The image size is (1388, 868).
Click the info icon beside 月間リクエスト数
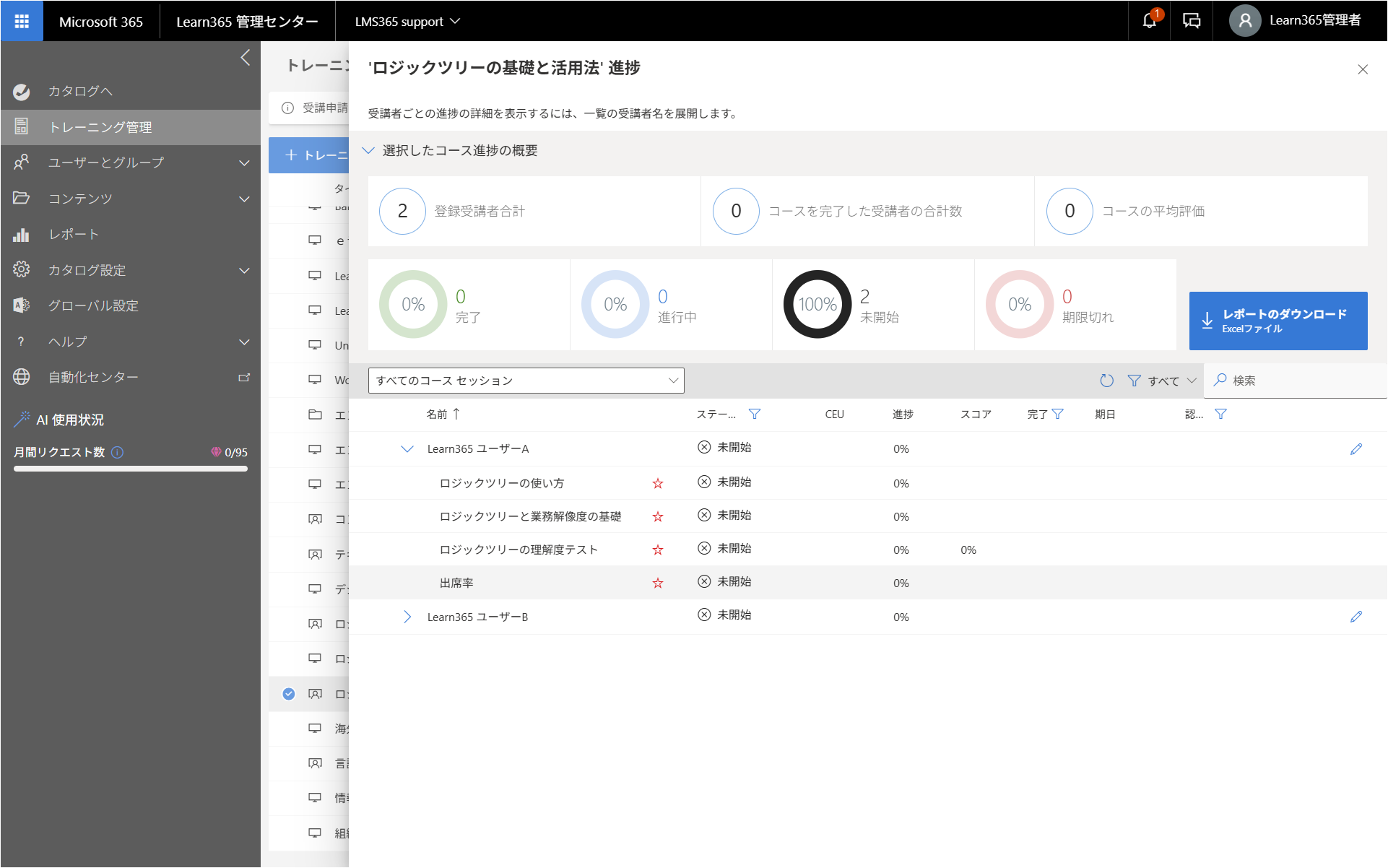coord(118,452)
